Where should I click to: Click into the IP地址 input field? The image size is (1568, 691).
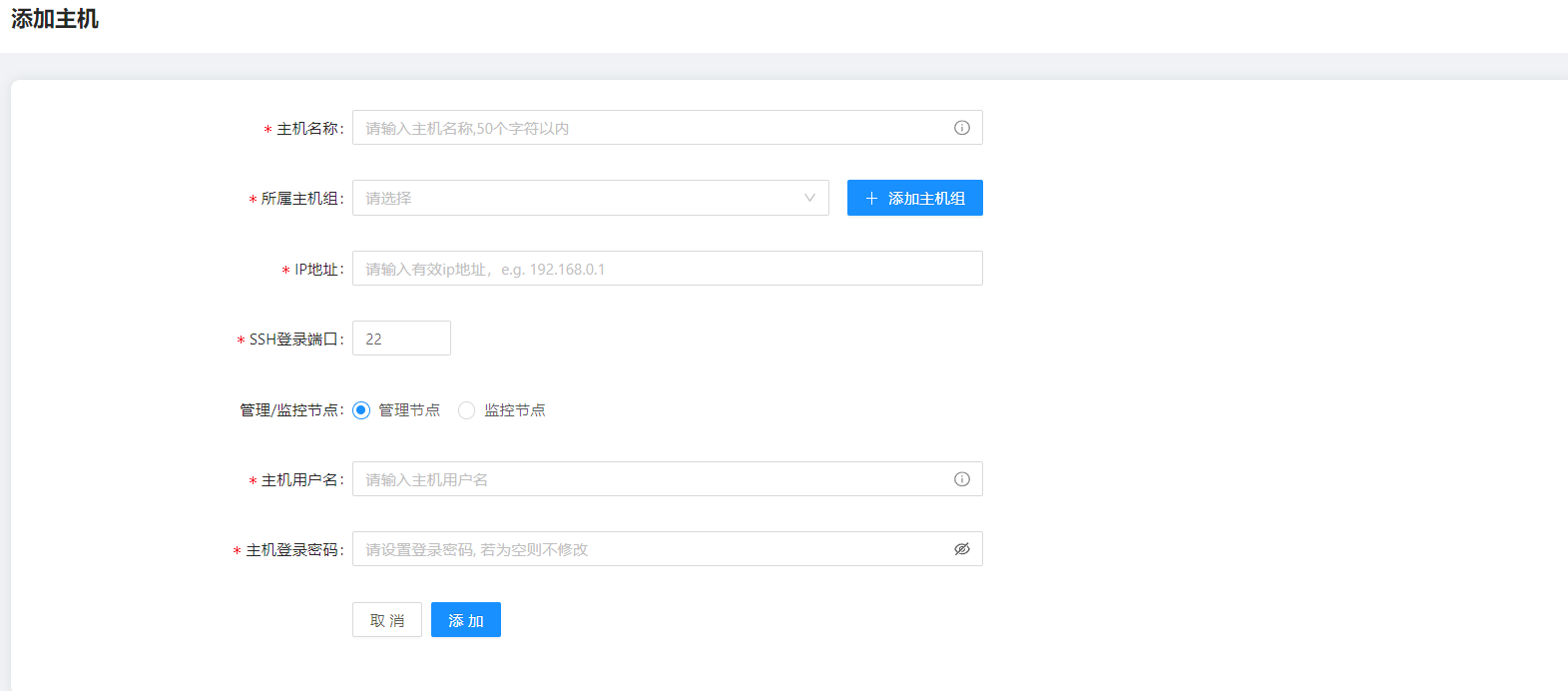(x=667, y=269)
